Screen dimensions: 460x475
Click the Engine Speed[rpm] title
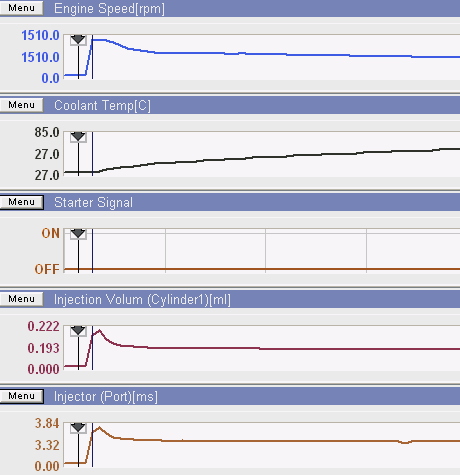[109, 9]
